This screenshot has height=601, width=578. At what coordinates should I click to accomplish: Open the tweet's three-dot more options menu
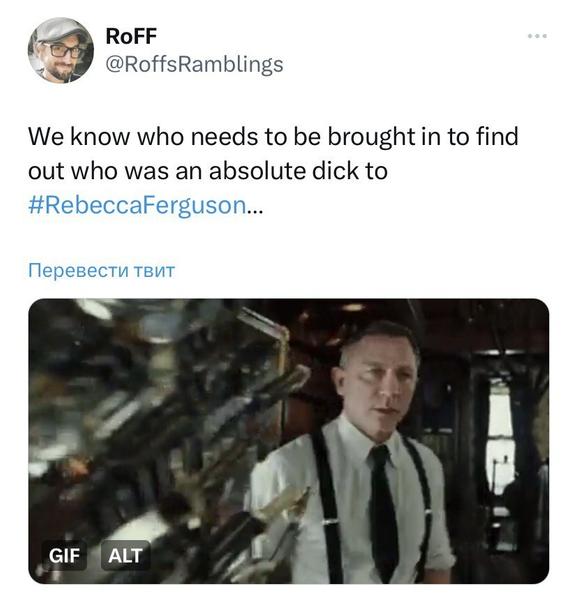[537, 36]
